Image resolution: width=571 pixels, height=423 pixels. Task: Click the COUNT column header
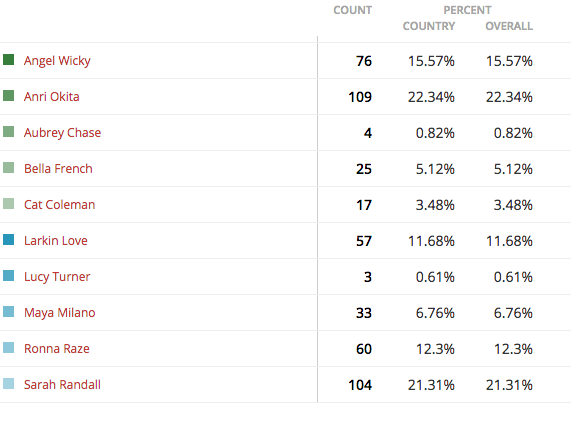click(x=353, y=10)
